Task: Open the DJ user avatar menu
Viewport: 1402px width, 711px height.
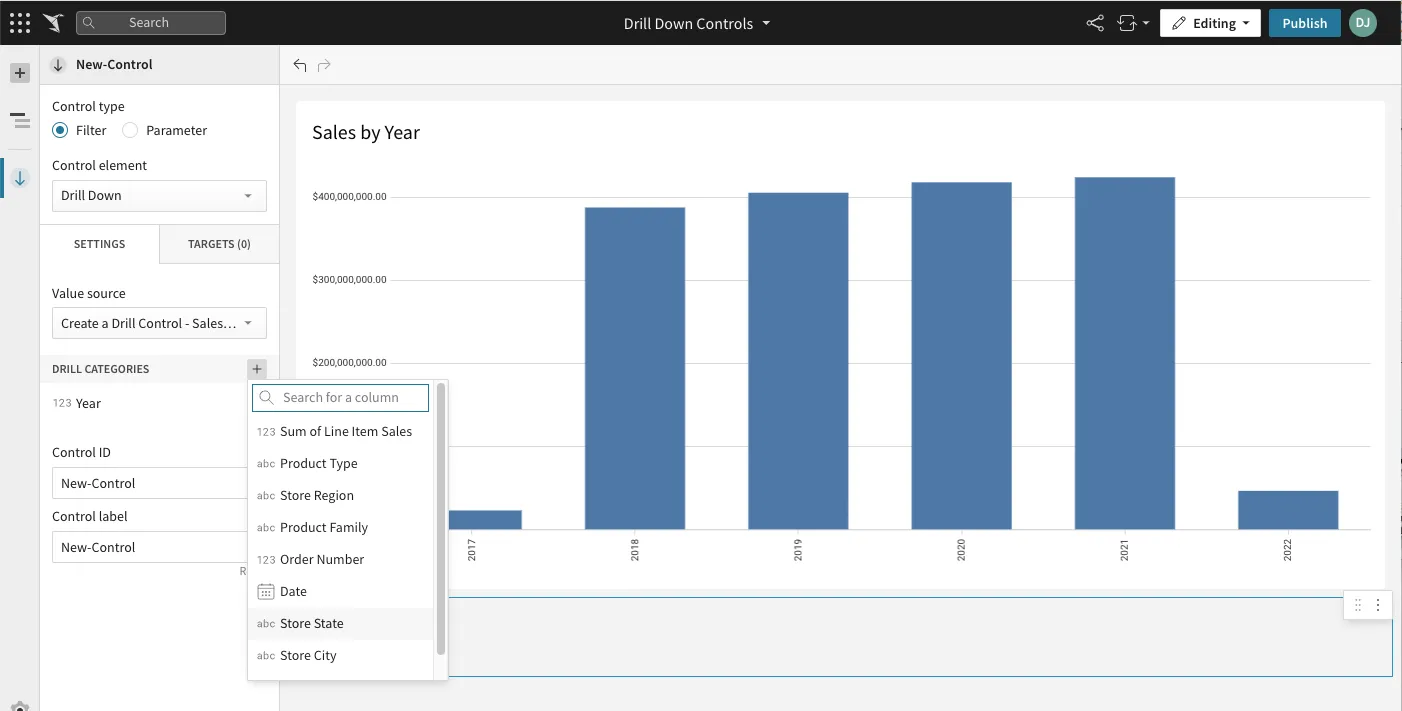Action: click(x=1362, y=23)
